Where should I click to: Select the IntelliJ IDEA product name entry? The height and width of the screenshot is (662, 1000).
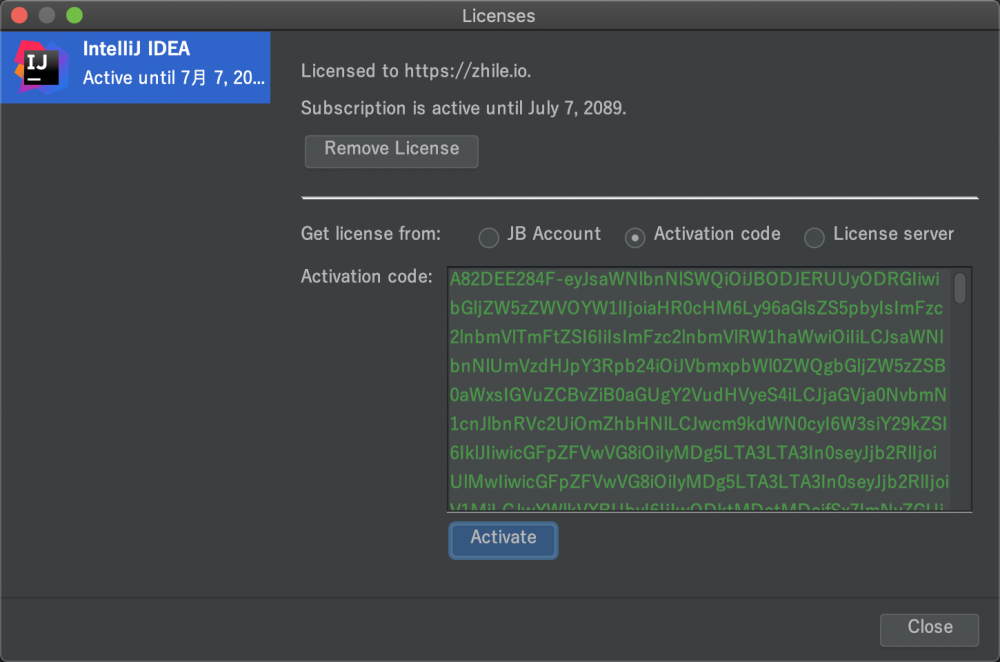coord(136,49)
